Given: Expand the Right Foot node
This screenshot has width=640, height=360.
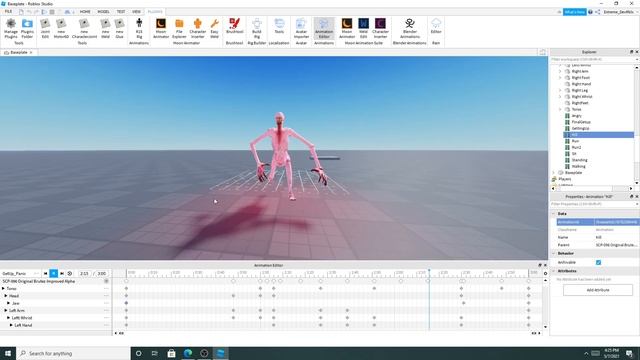Looking at the screenshot, I should 560,78.
